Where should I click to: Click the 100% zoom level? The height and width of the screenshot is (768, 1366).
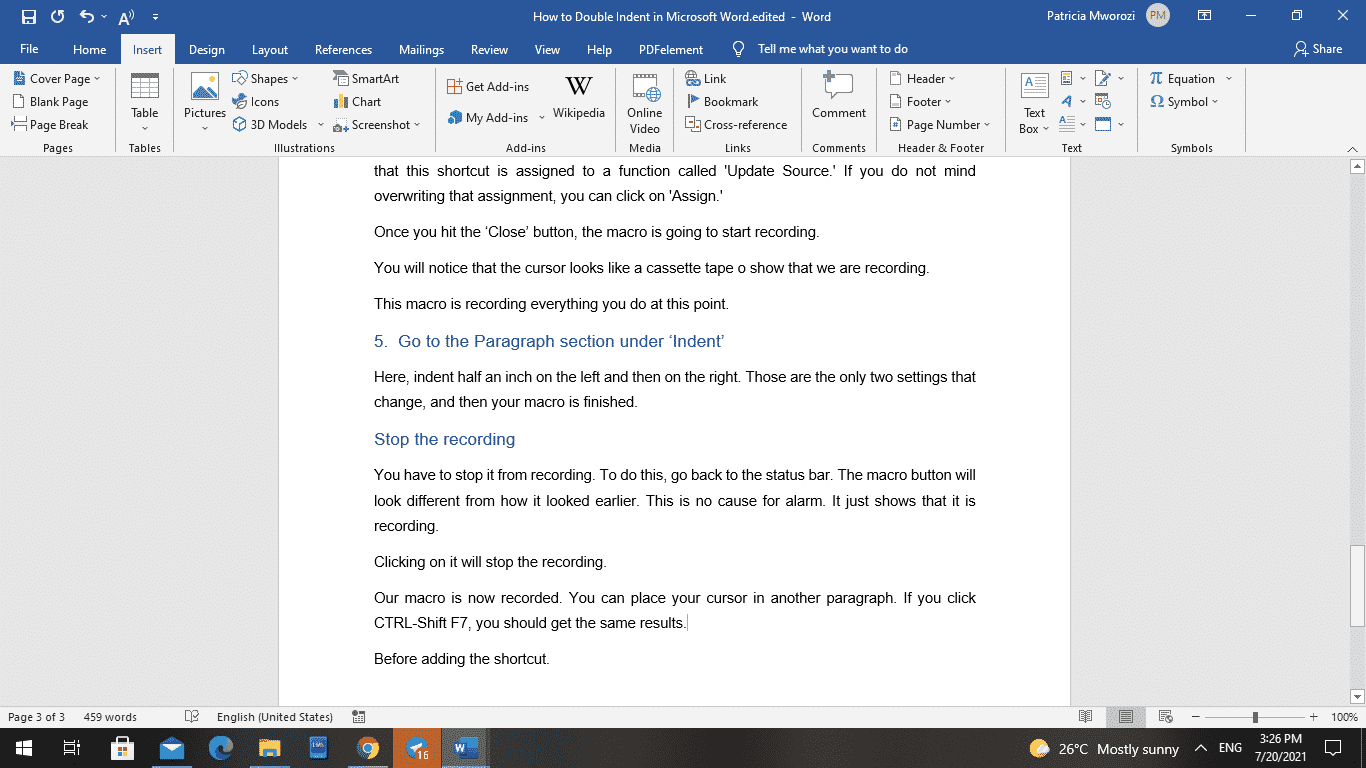(1344, 717)
